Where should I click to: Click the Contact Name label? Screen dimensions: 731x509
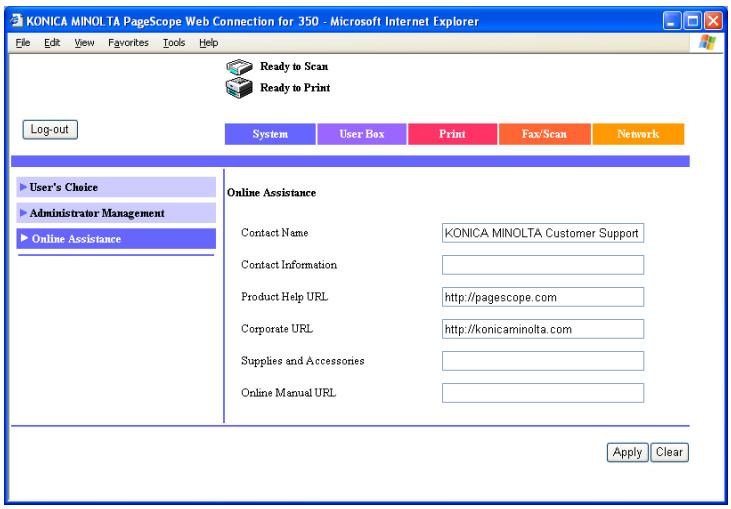(275, 233)
